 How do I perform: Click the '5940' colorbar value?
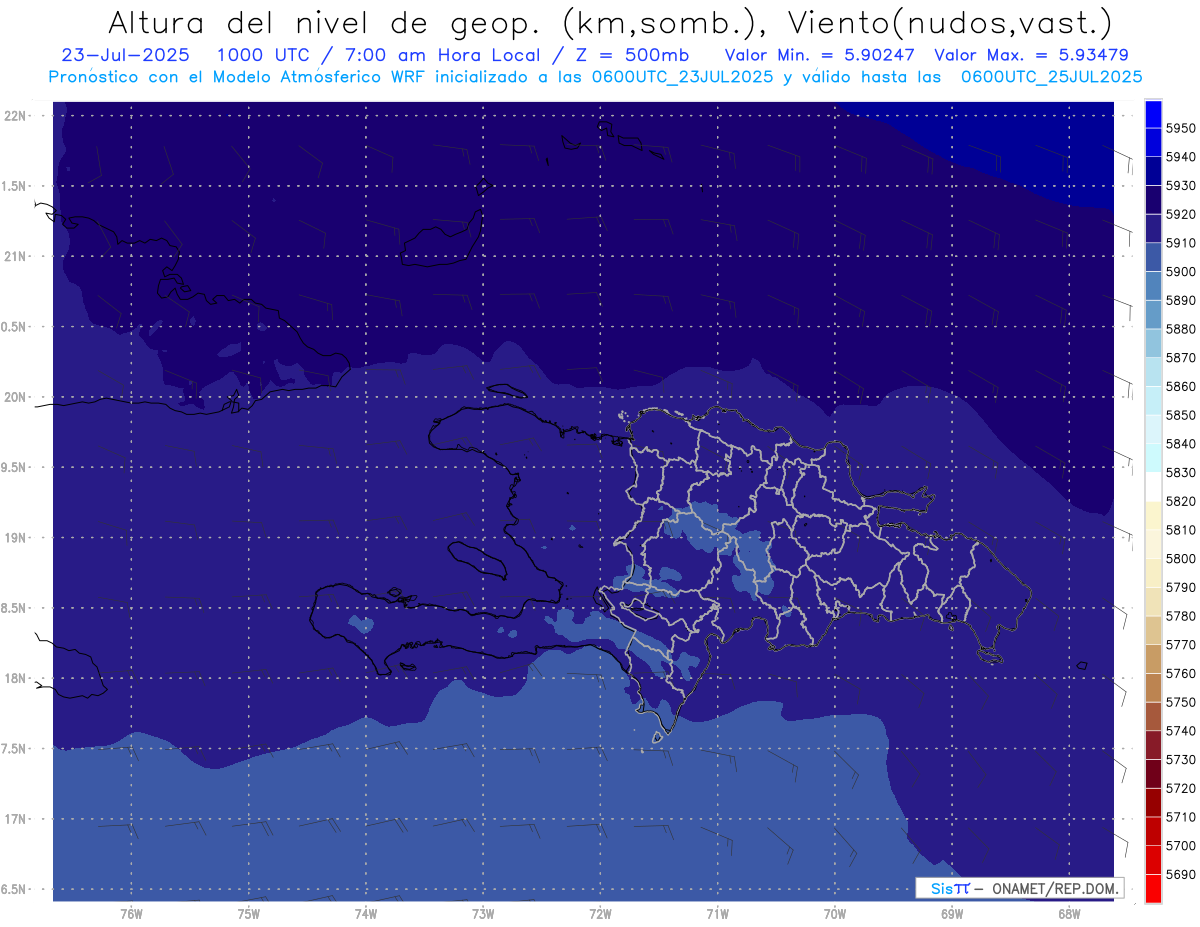tap(1181, 157)
